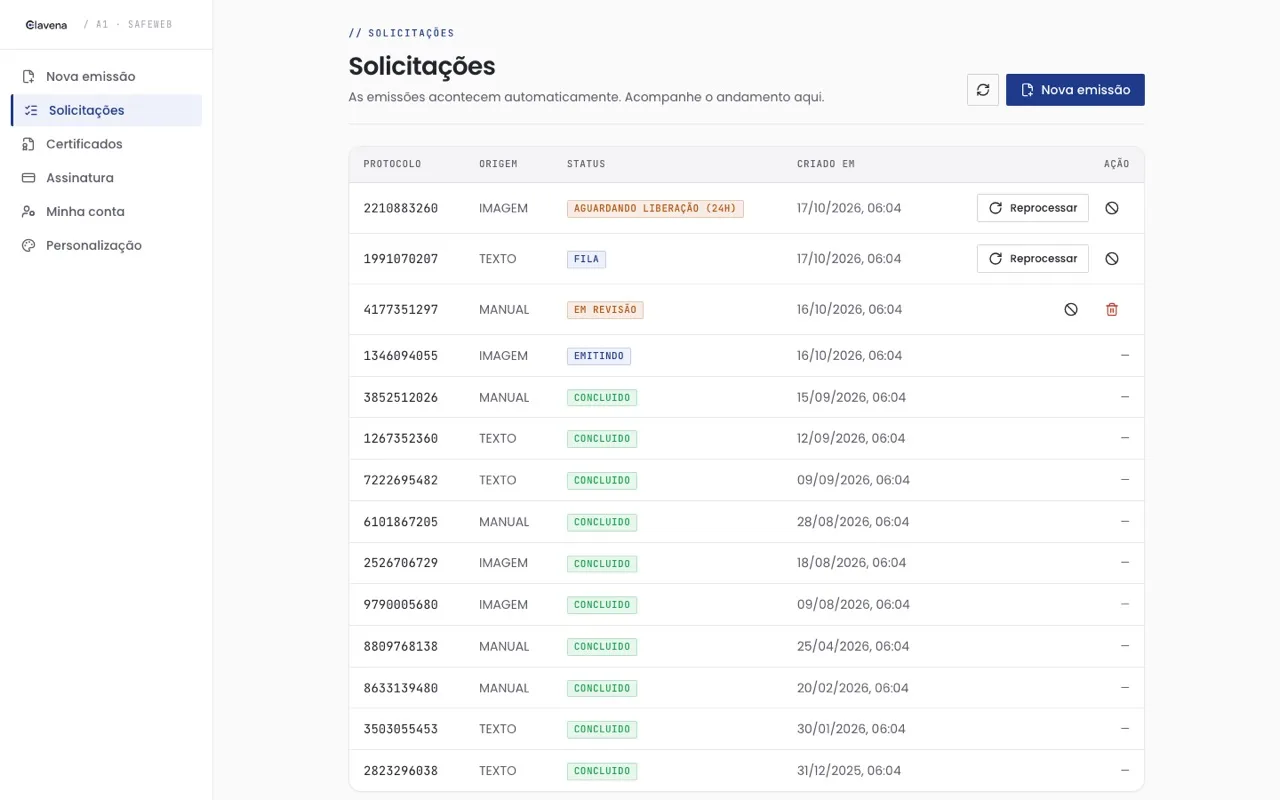Click the EM REVISÃO status badge
Screen dimensions: 1280x800
[605, 310]
